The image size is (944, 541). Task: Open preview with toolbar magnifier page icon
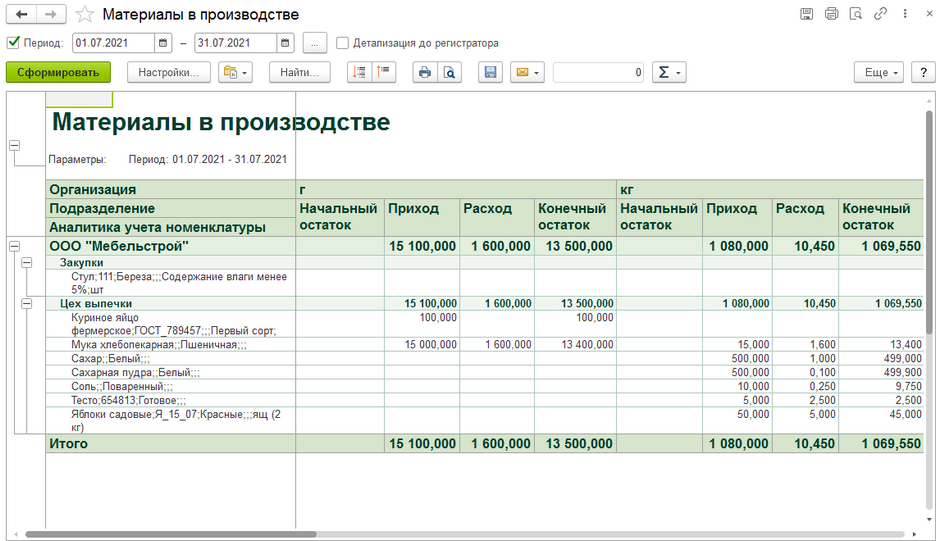click(x=449, y=72)
